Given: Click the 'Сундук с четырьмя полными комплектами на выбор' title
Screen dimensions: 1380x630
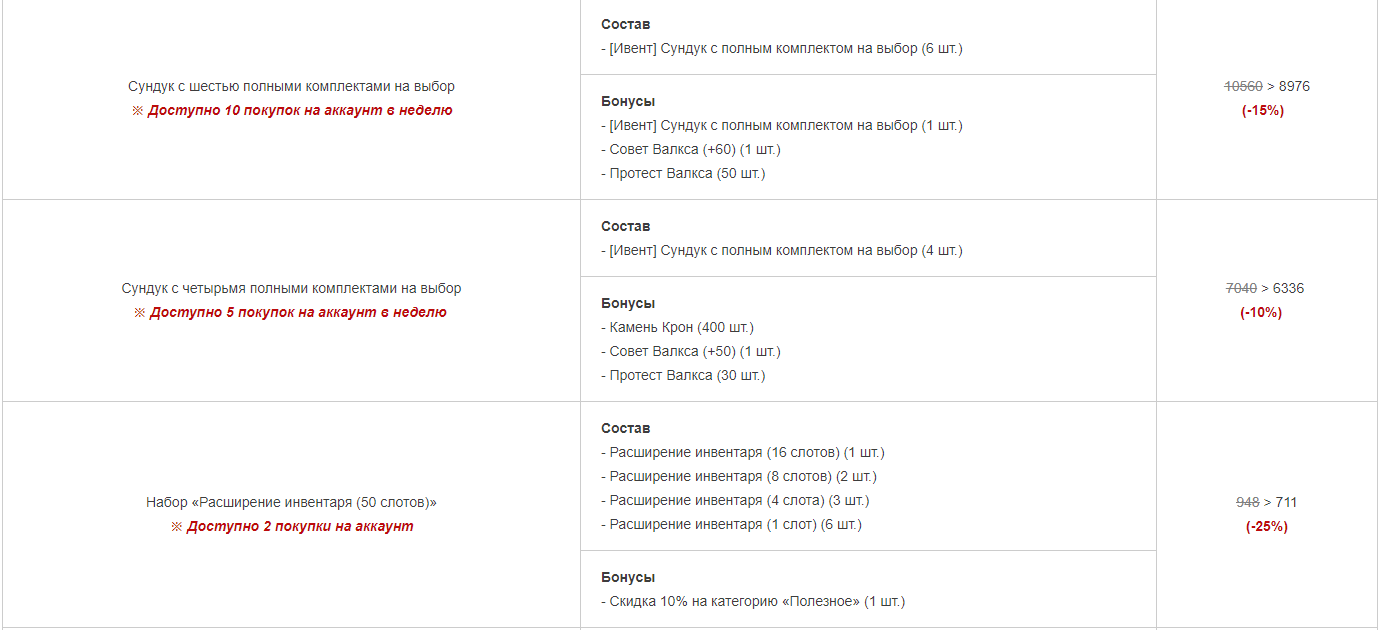Looking at the screenshot, I should 291,289.
